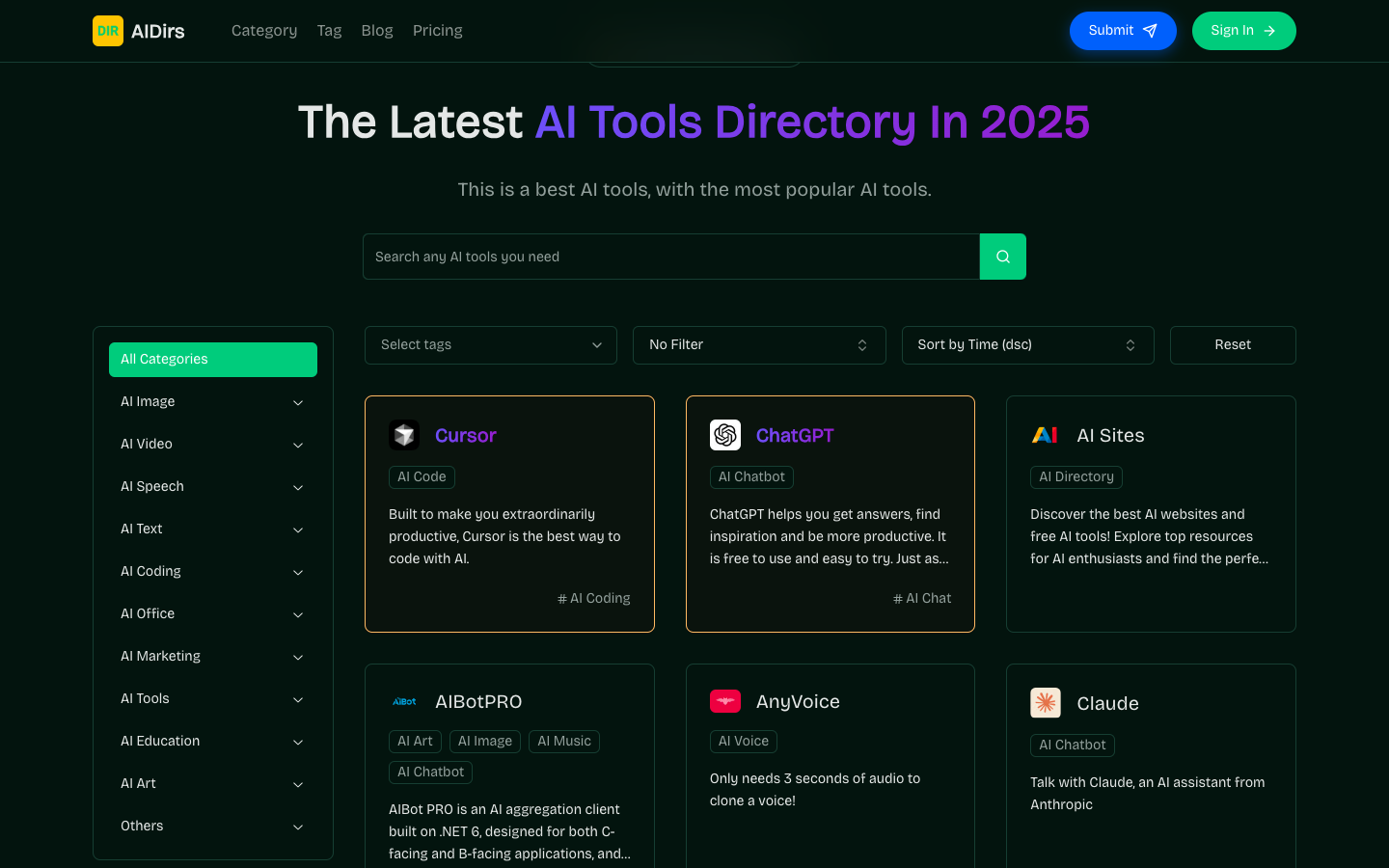
Task: Click the yellow DIR AIDirs logo
Action: (x=108, y=31)
